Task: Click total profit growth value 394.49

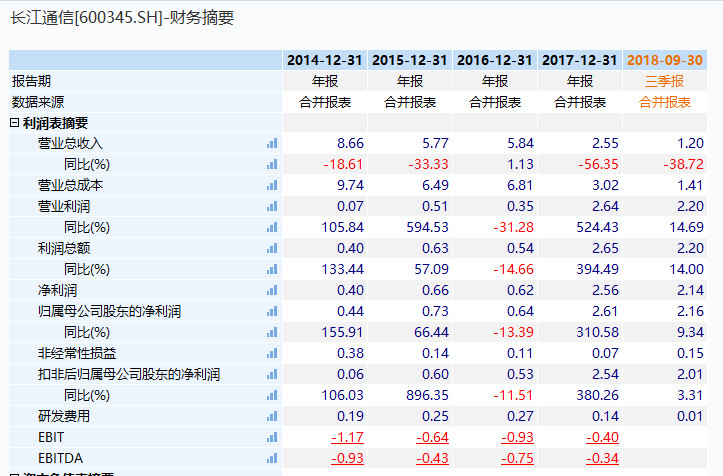Action: click(598, 269)
